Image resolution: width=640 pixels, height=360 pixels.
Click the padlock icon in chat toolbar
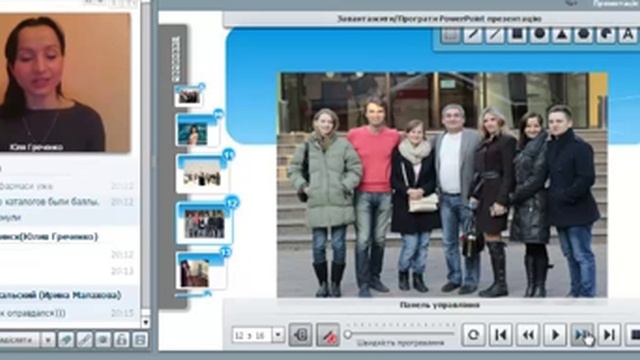[x=121, y=340]
